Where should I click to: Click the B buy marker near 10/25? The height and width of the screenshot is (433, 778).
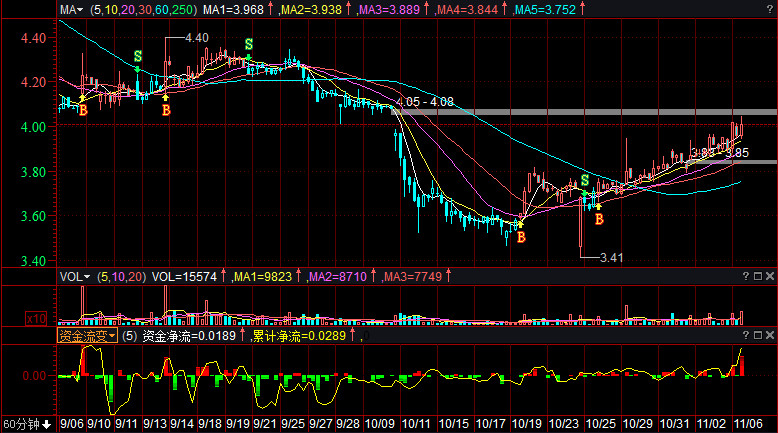pyautogui.click(x=599, y=218)
